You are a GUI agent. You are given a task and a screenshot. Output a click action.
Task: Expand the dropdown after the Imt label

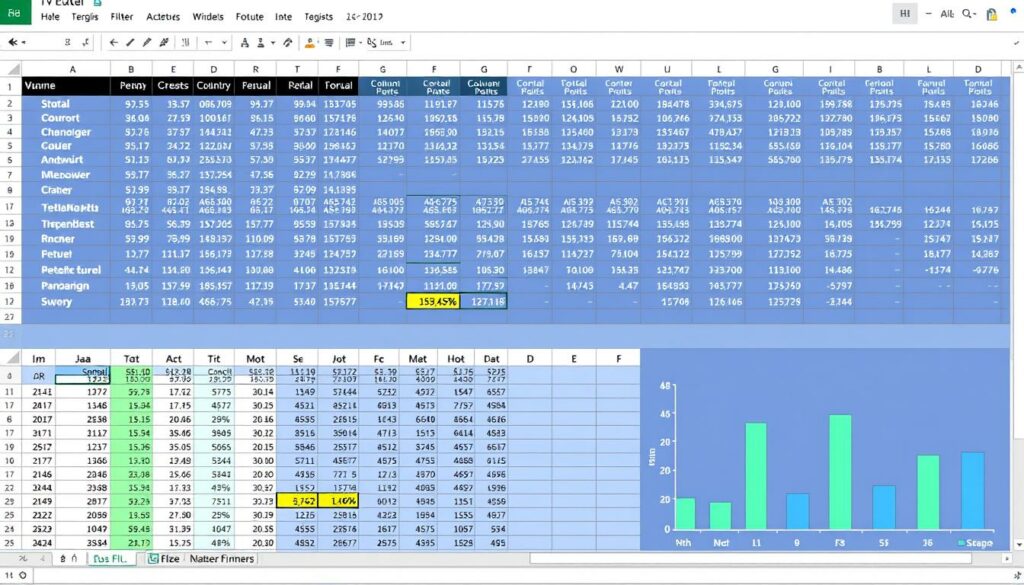coord(403,43)
